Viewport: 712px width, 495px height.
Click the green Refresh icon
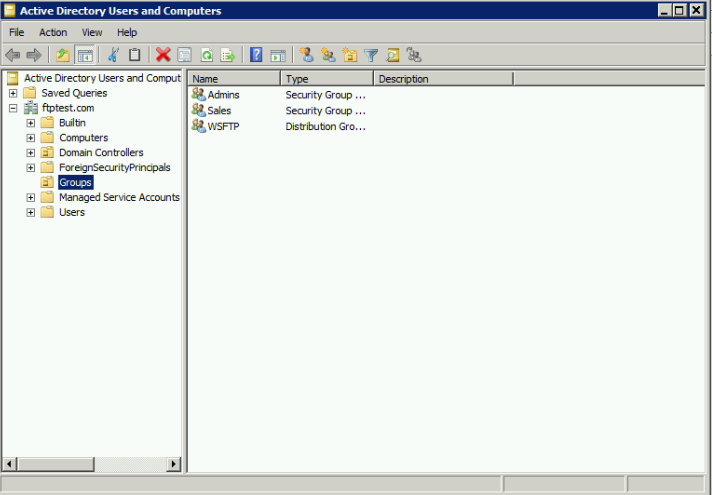coord(207,55)
